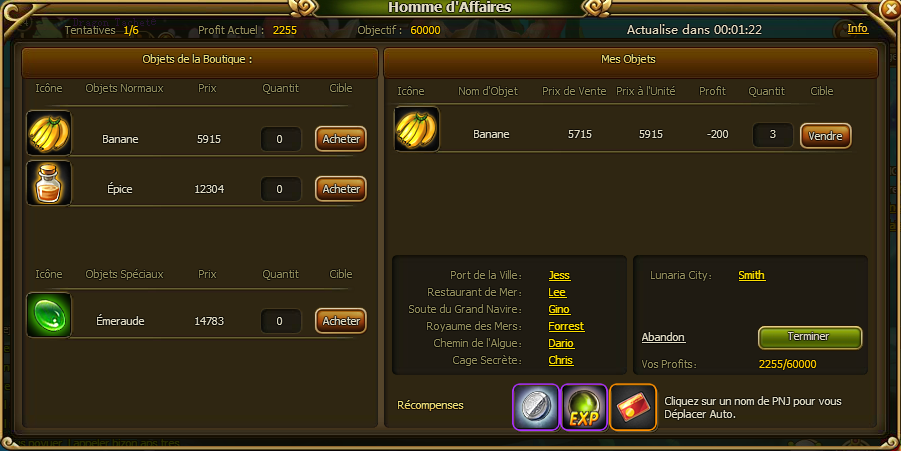
Task: Click the Smith link for Lunaria City
Action: click(752, 275)
